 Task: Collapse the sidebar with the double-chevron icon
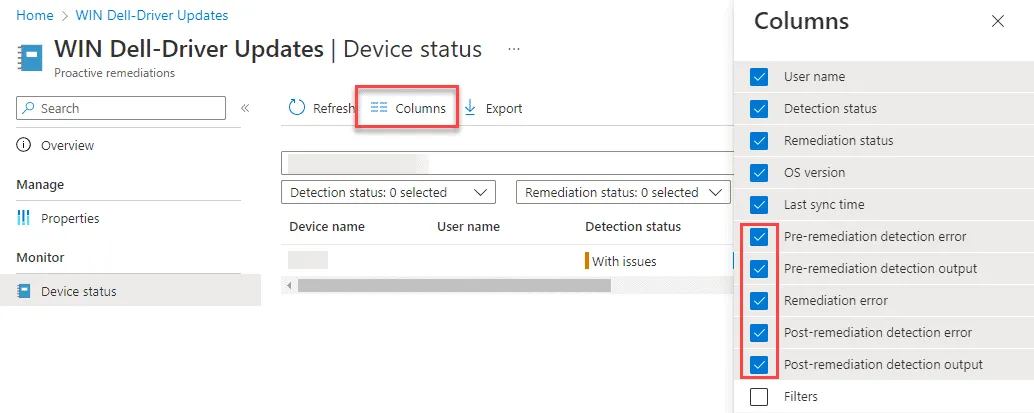pyautogui.click(x=245, y=108)
